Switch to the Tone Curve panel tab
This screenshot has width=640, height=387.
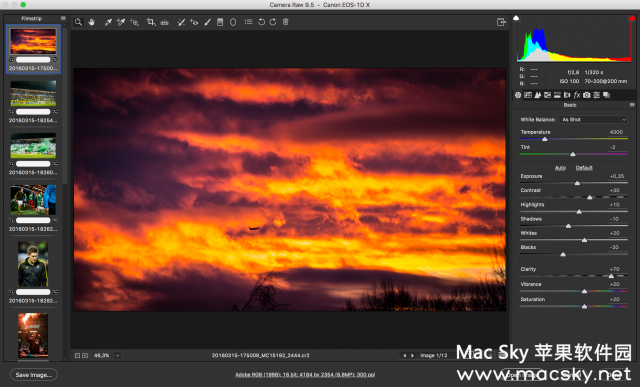(528, 95)
